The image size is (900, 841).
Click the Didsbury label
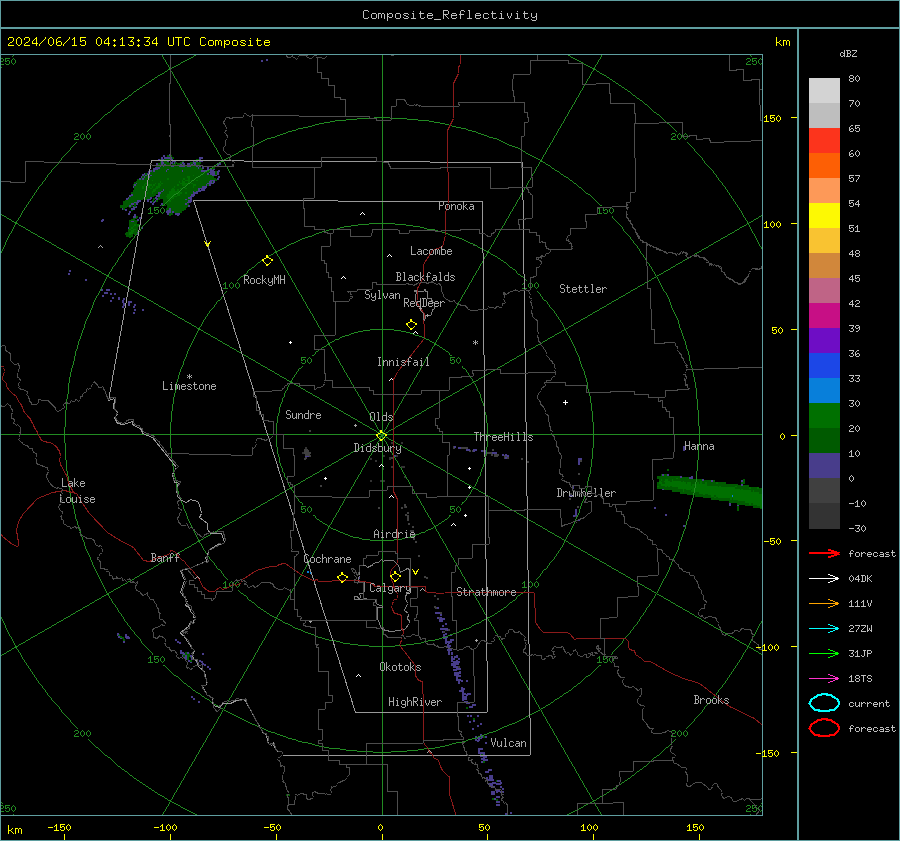377,448
